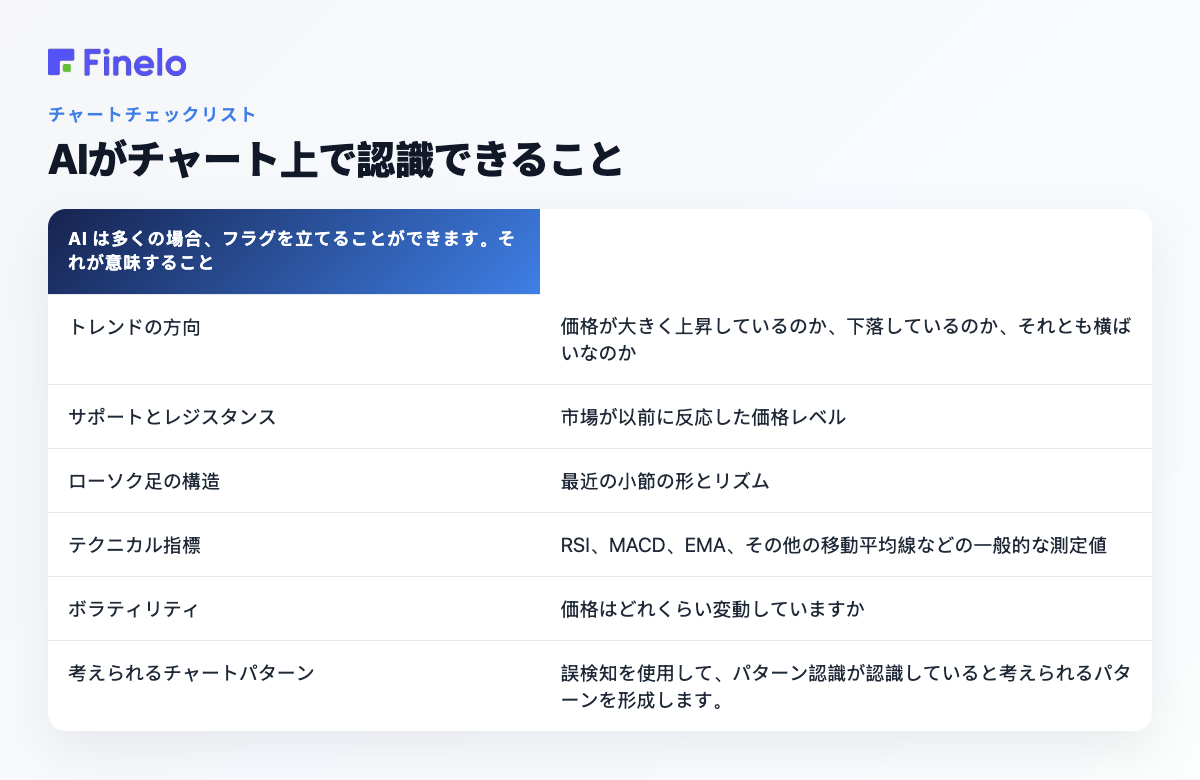Click the trend direction description text
The width and height of the screenshot is (1200, 780).
point(846,340)
